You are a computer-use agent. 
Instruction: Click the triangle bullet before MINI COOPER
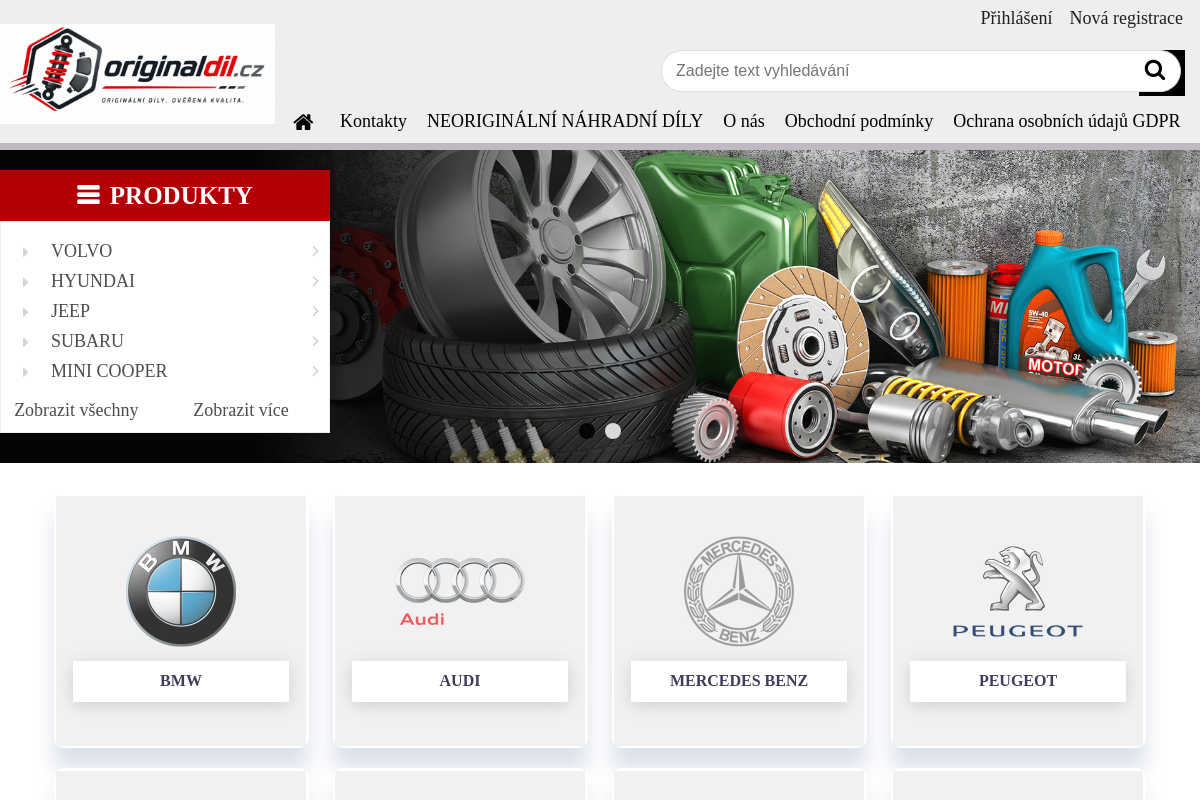pyautogui.click(x=25, y=372)
